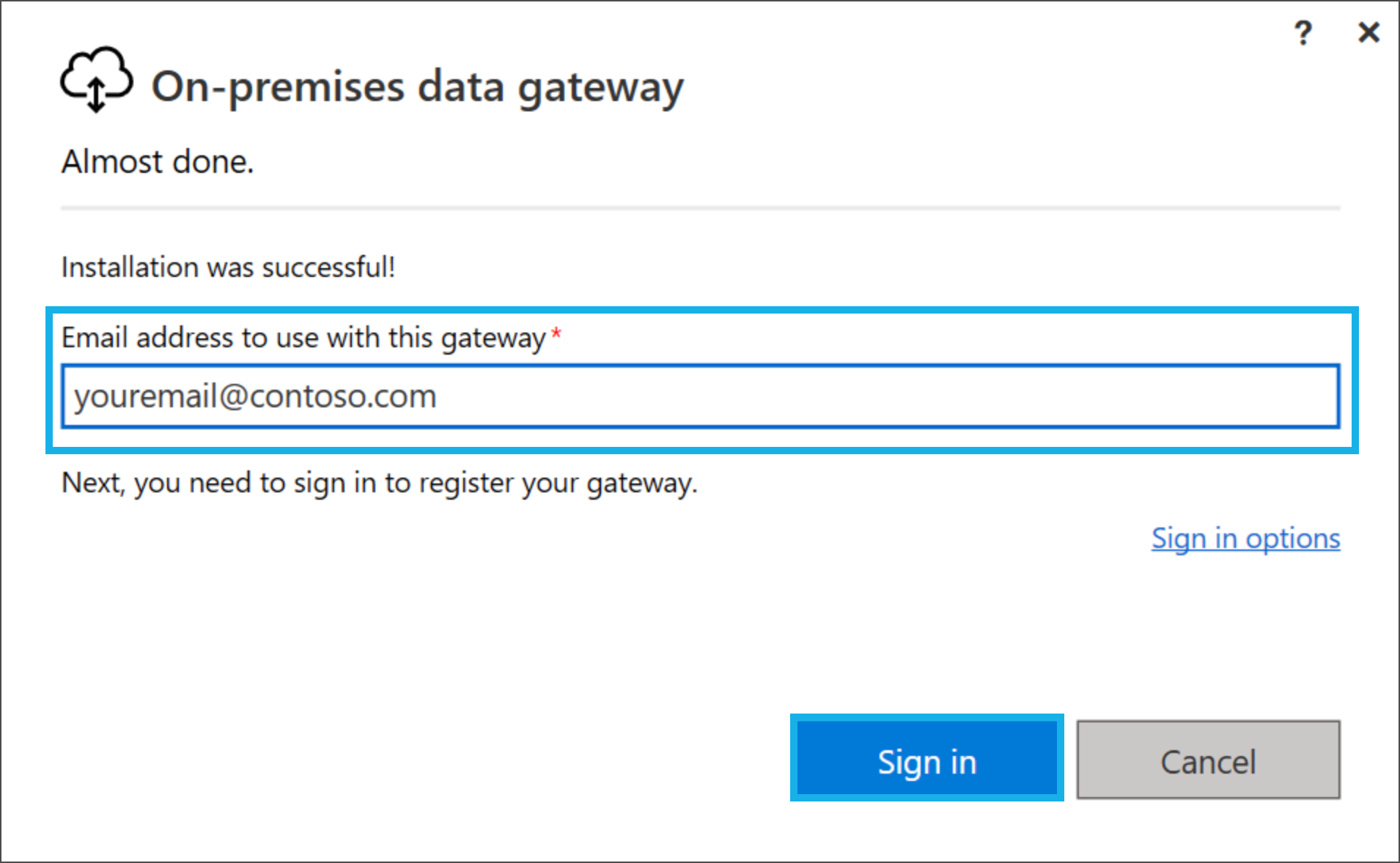Screen dimensions: 1400x863
Task: Click the horizontal divider under Almost done
Action: (701, 208)
